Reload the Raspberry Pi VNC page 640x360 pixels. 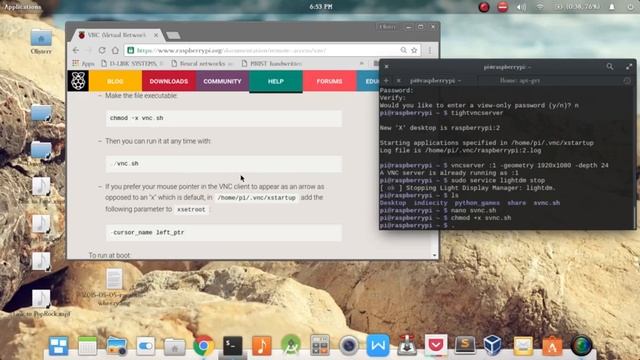click(102, 50)
